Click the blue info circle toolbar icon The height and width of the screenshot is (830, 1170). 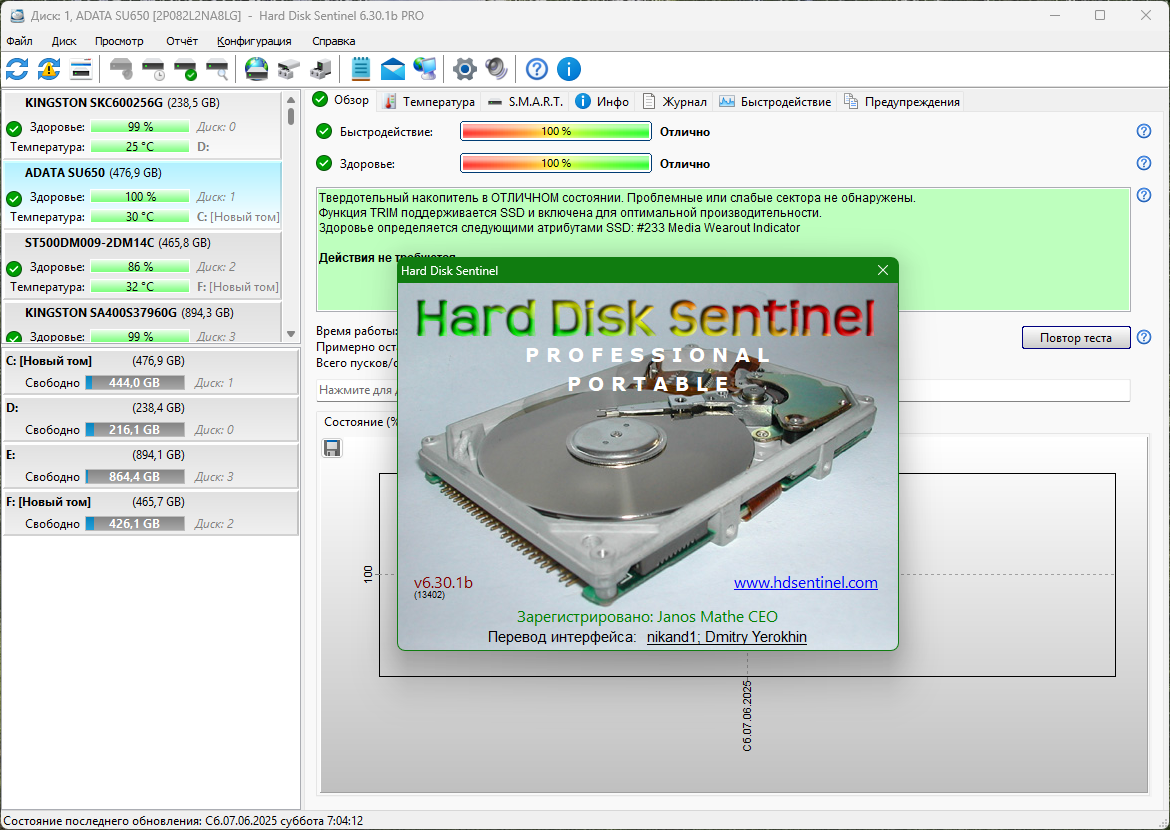coord(569,69)
